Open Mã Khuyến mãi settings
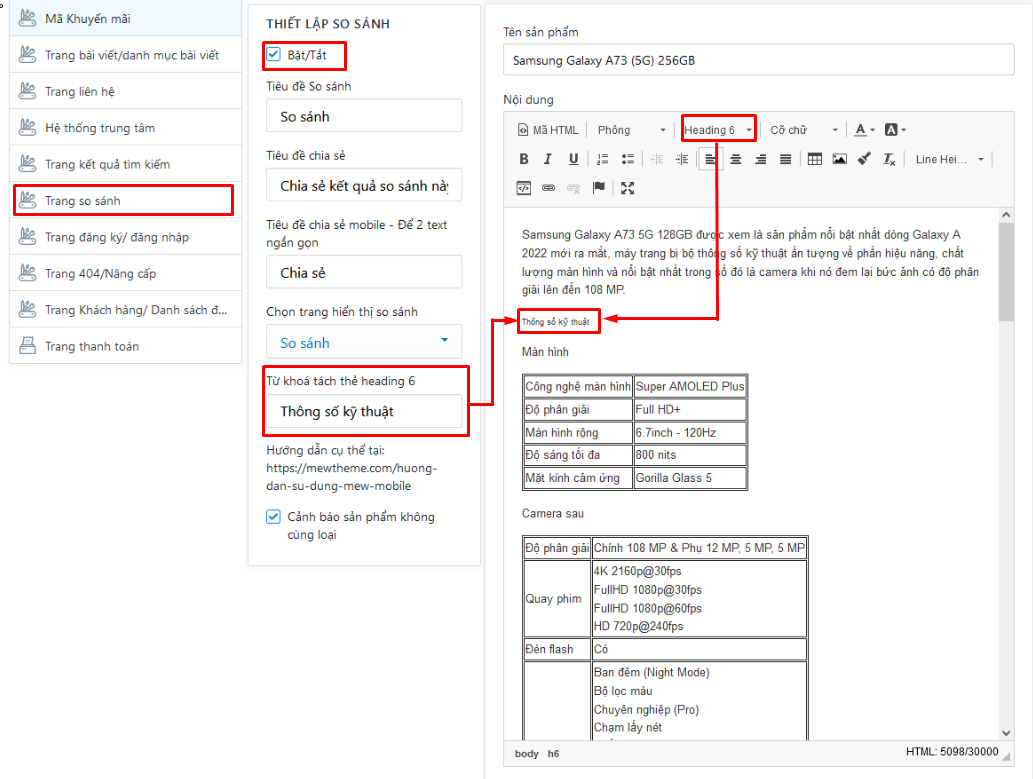Screen dimensions: 1033x779 click(125, 18)
